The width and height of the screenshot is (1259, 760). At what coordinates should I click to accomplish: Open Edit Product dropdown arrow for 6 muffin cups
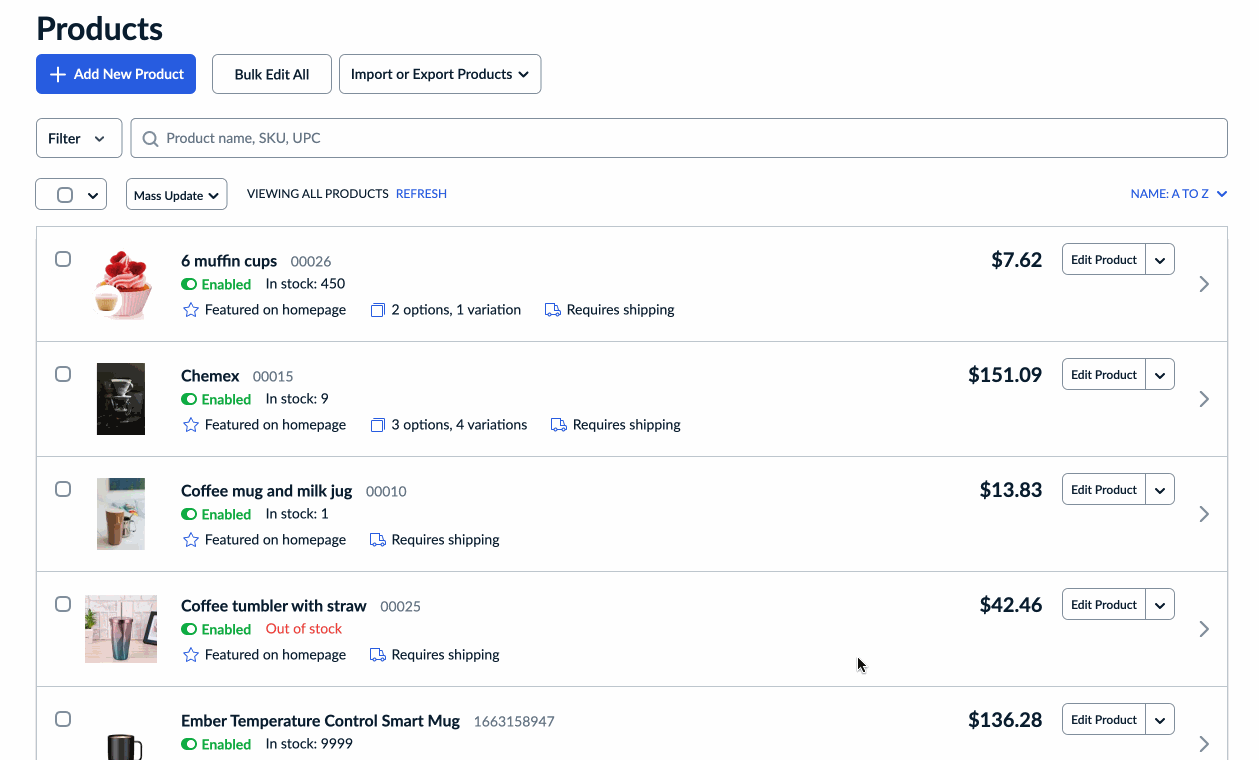point(1160,260)
